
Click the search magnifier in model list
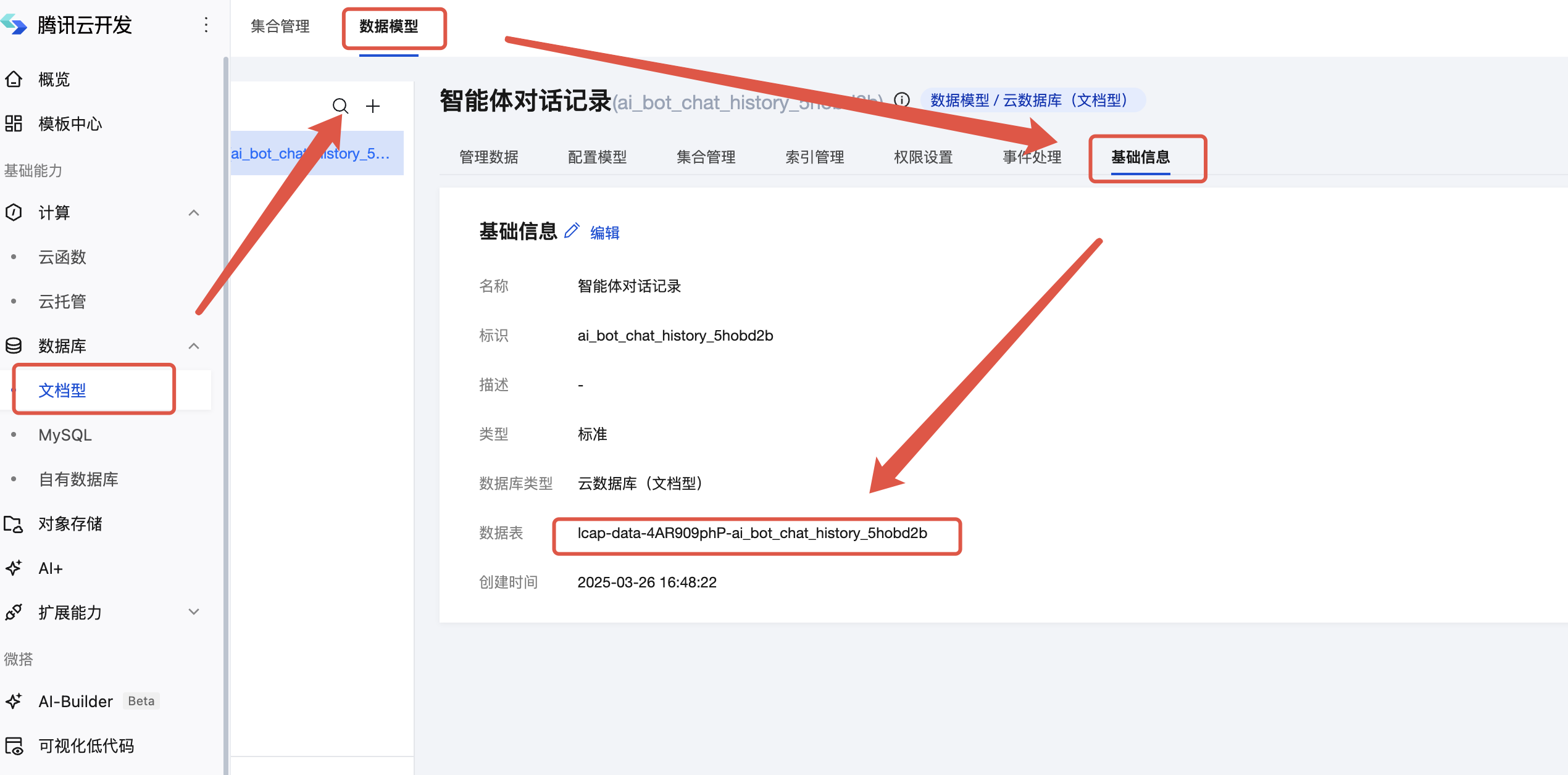341,106
